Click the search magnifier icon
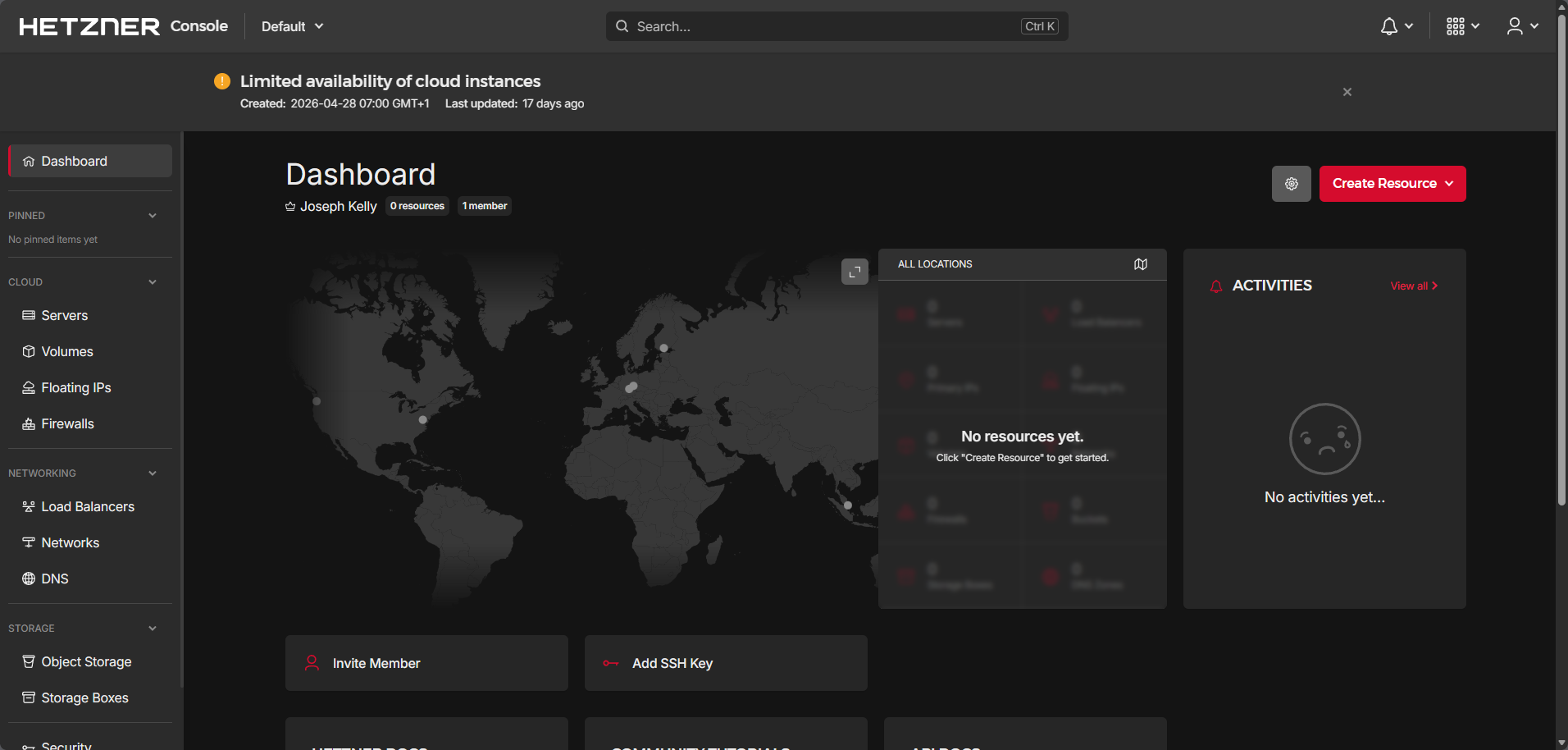 coord(622,26)
